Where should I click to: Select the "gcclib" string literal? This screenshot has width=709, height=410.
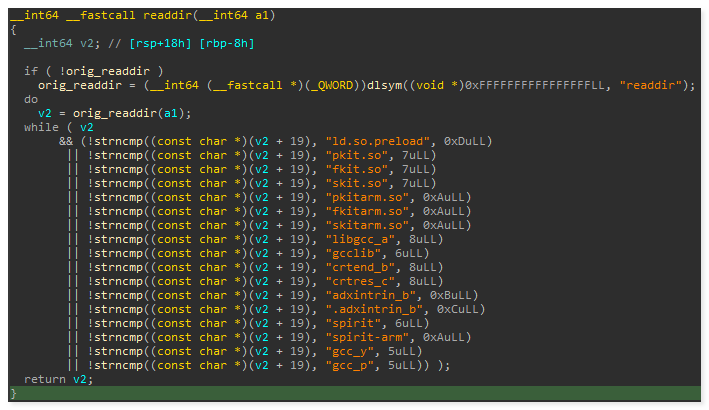(x=348, y=253)
